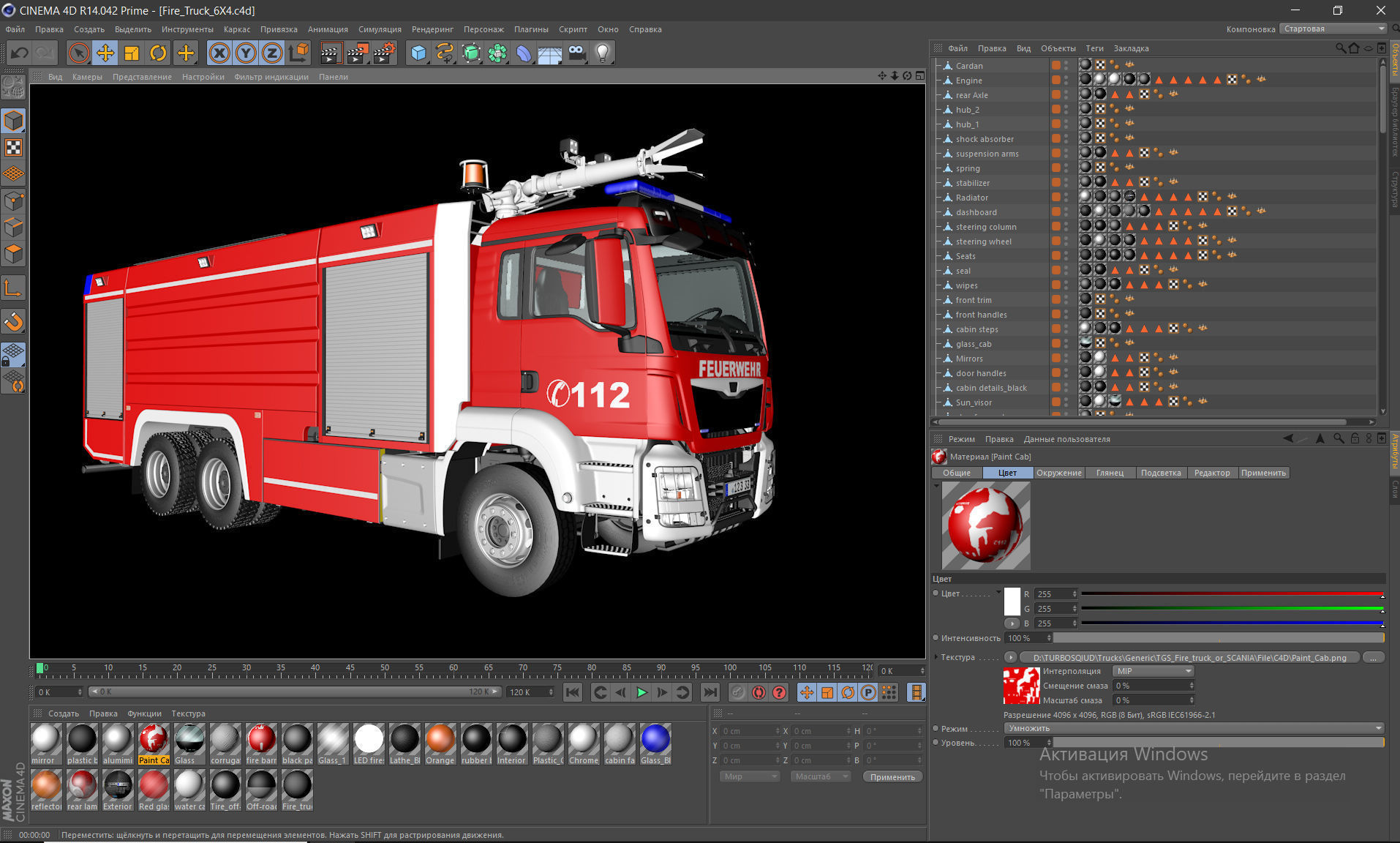Play the animation forward
1400x843 pixels.
point(641,692)
